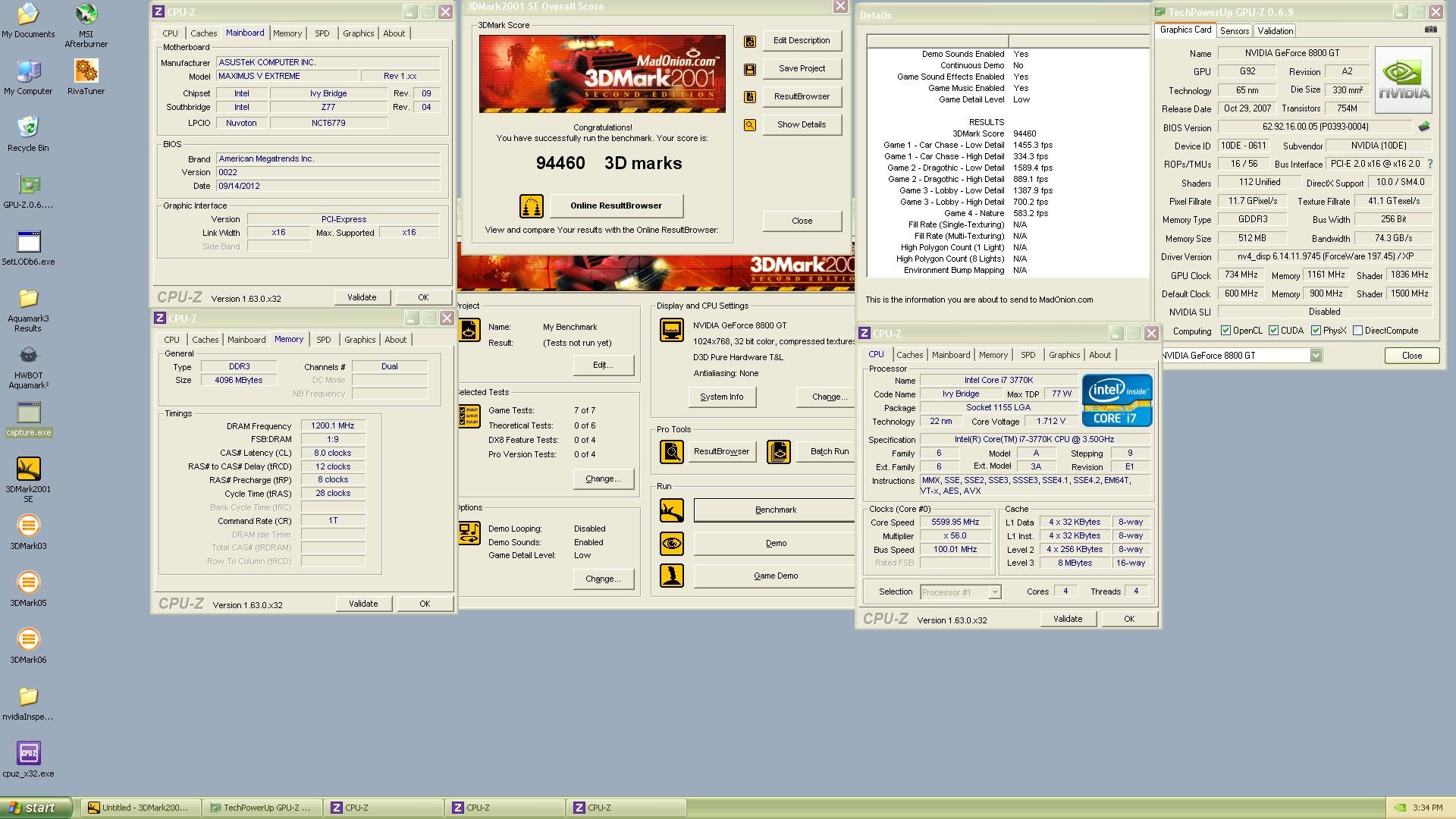Viewport: 1456px width, 819px height.
Task: Click the Edit Description button
Action: (x=802, y=40)
